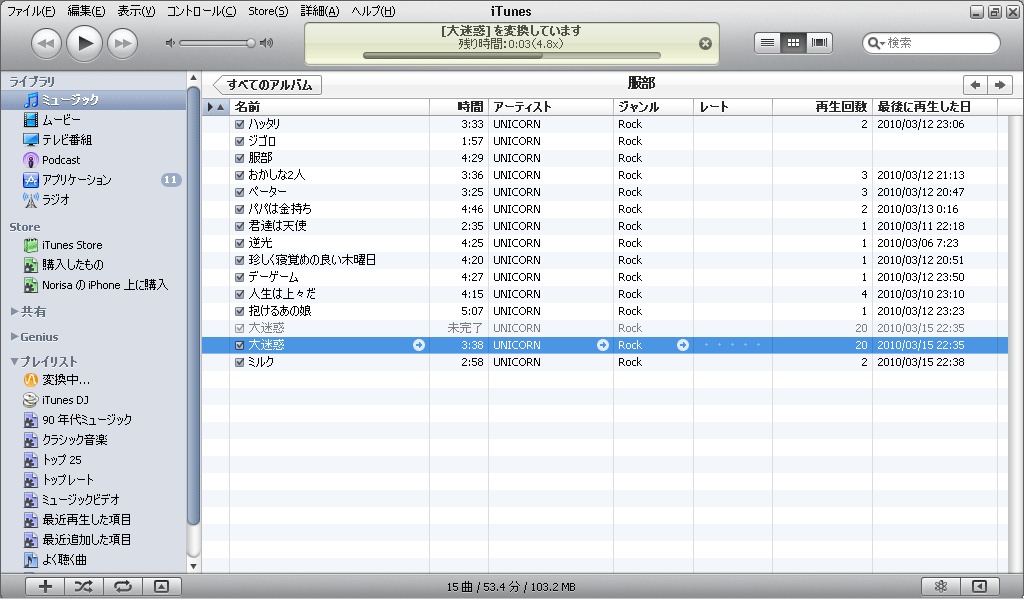
Task: Select ミュージック in library sidebar
Action: pyautogui.click(x=93, y=100)
